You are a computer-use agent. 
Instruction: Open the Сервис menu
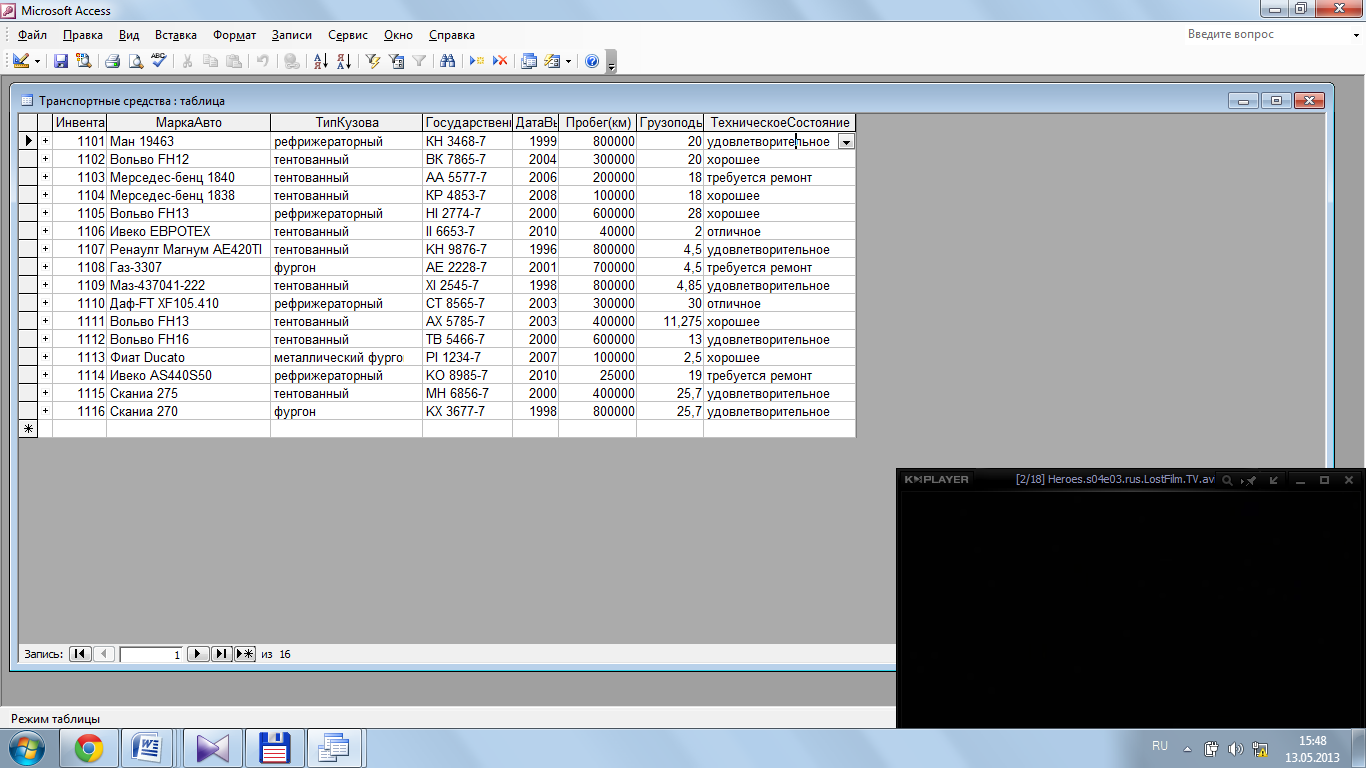tap(348, 35)
